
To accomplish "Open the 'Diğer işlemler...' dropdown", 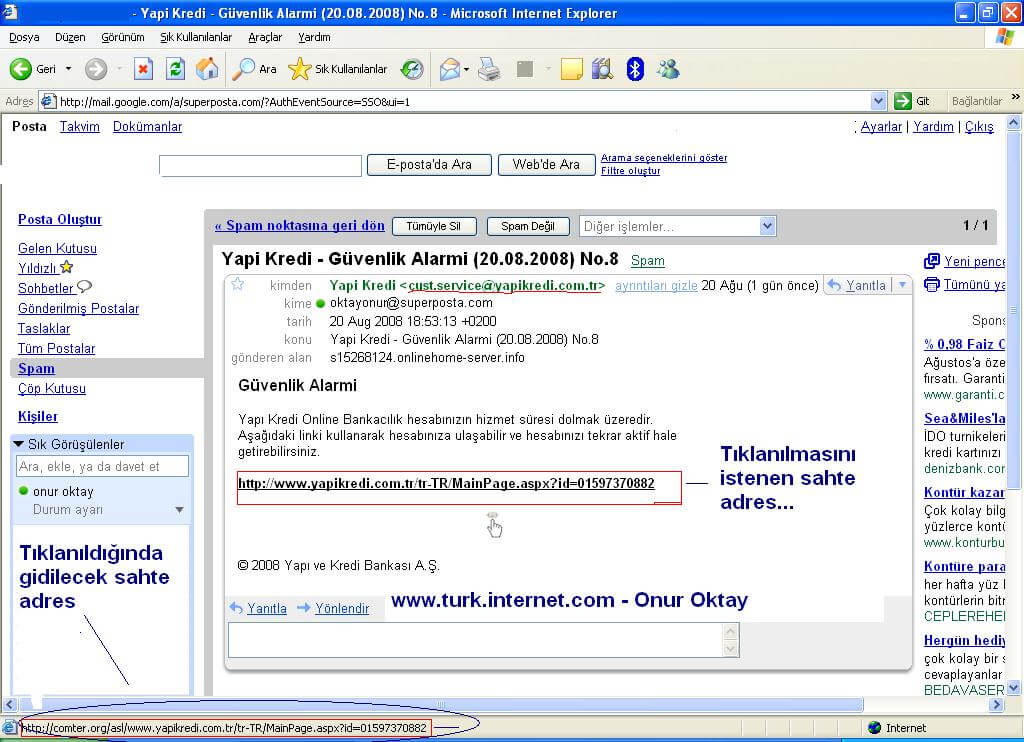I will click(x=677, y=226).
